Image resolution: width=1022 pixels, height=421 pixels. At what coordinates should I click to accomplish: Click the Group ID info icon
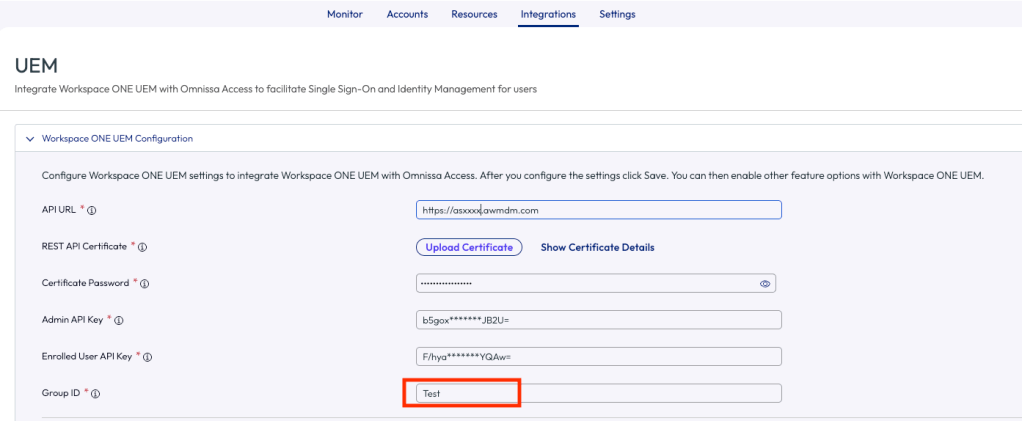coord(95,394)
